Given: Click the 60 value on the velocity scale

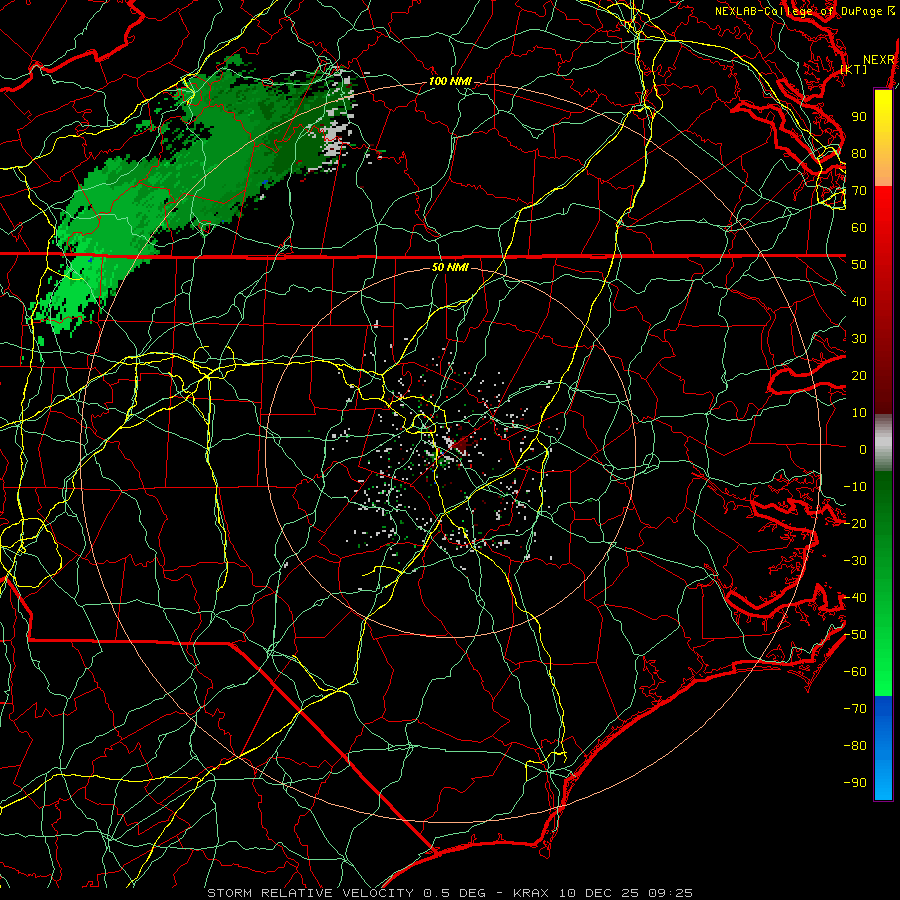Looking at the screenshot, I should pyautogui.click(x=859, y=227).
